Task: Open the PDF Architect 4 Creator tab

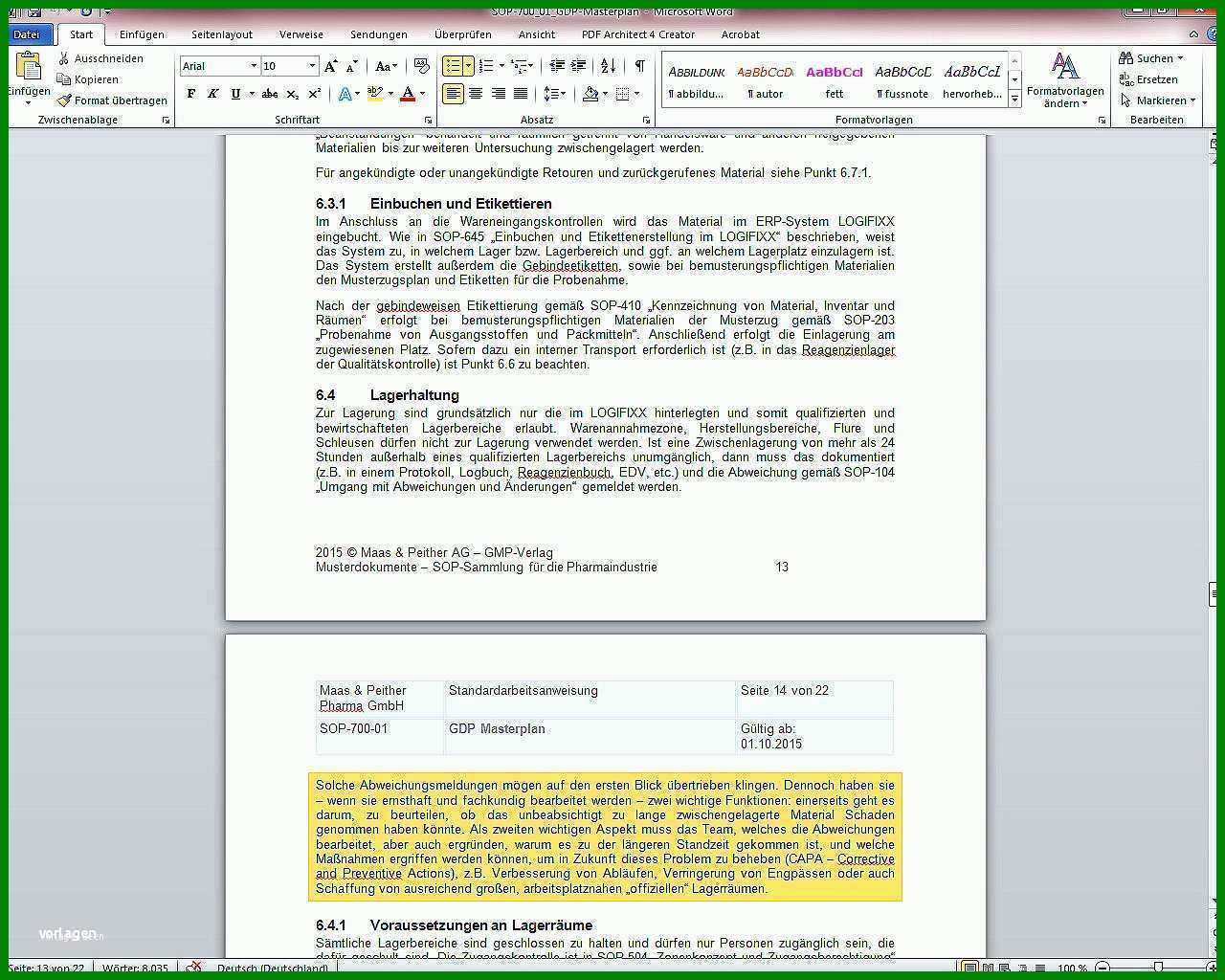Action: coord(638,34)
